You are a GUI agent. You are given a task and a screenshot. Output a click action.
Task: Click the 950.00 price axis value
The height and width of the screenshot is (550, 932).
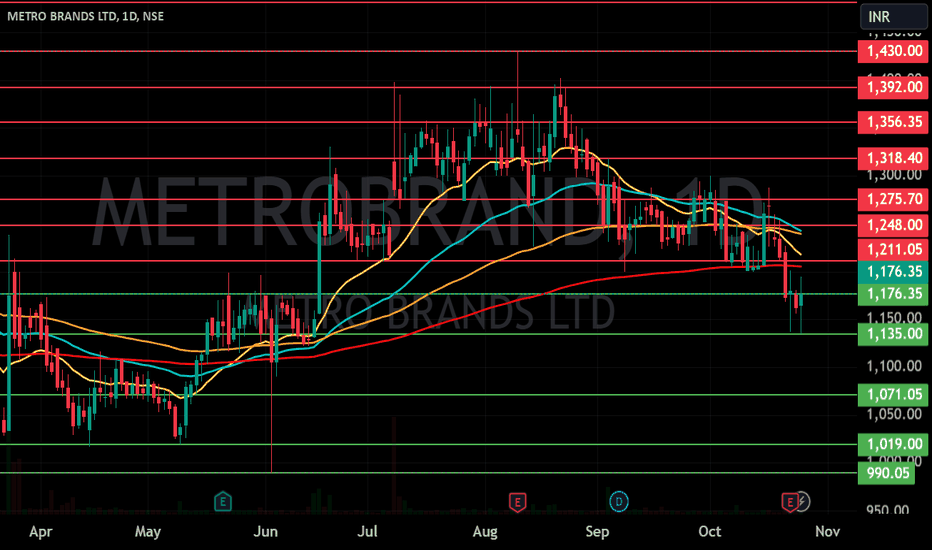click(887, 510)
